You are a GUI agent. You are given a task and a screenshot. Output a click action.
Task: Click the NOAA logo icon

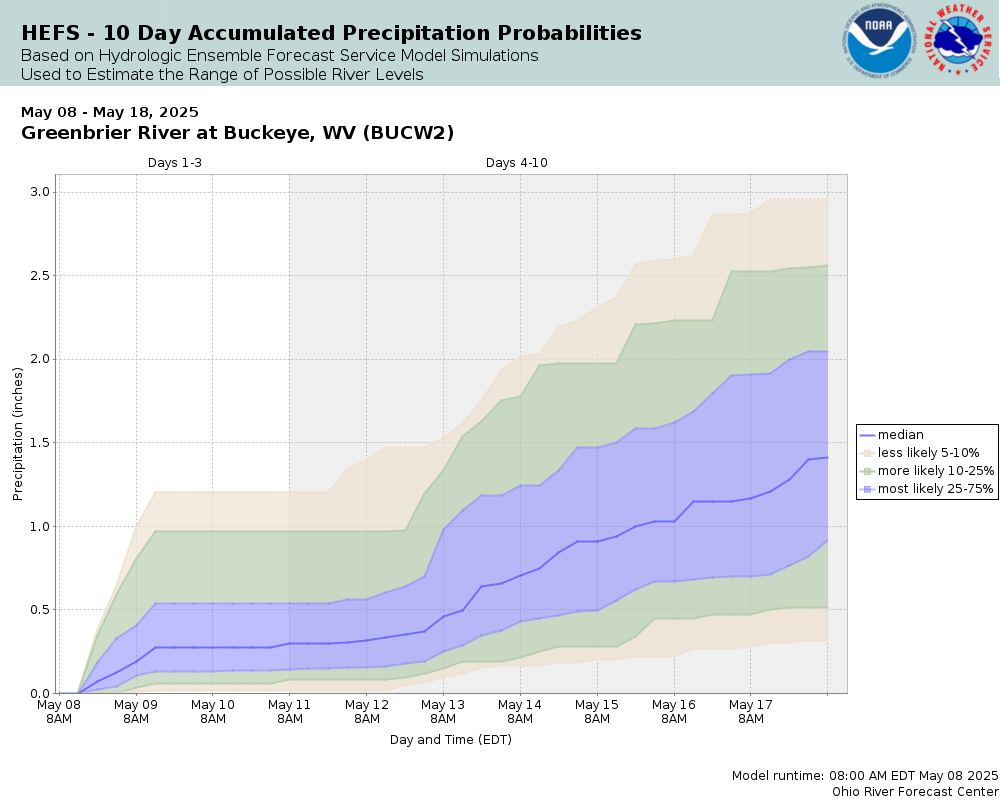(878, 42)
